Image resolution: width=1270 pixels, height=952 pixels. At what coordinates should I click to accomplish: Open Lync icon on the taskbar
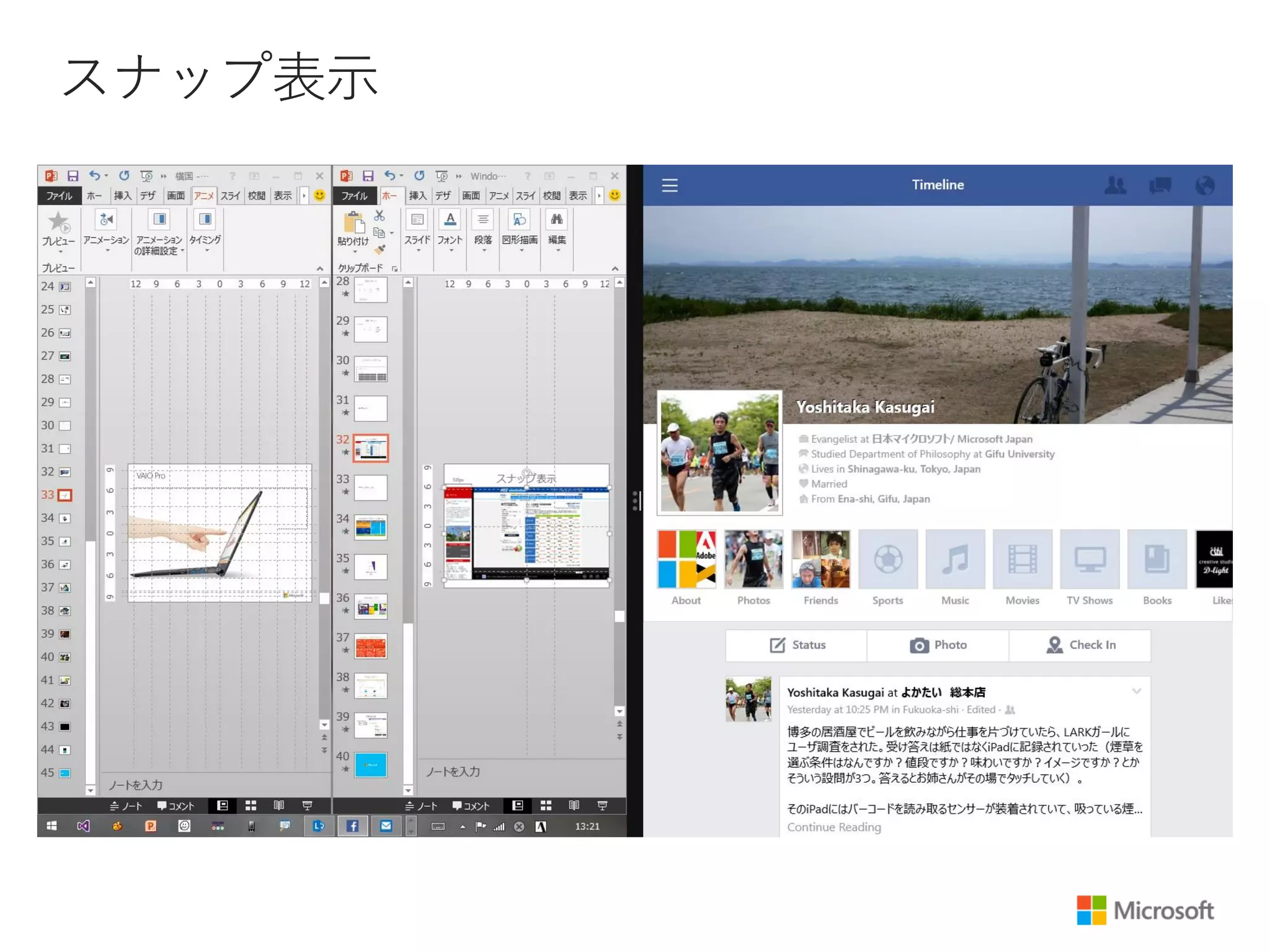[x=319, y=826]
